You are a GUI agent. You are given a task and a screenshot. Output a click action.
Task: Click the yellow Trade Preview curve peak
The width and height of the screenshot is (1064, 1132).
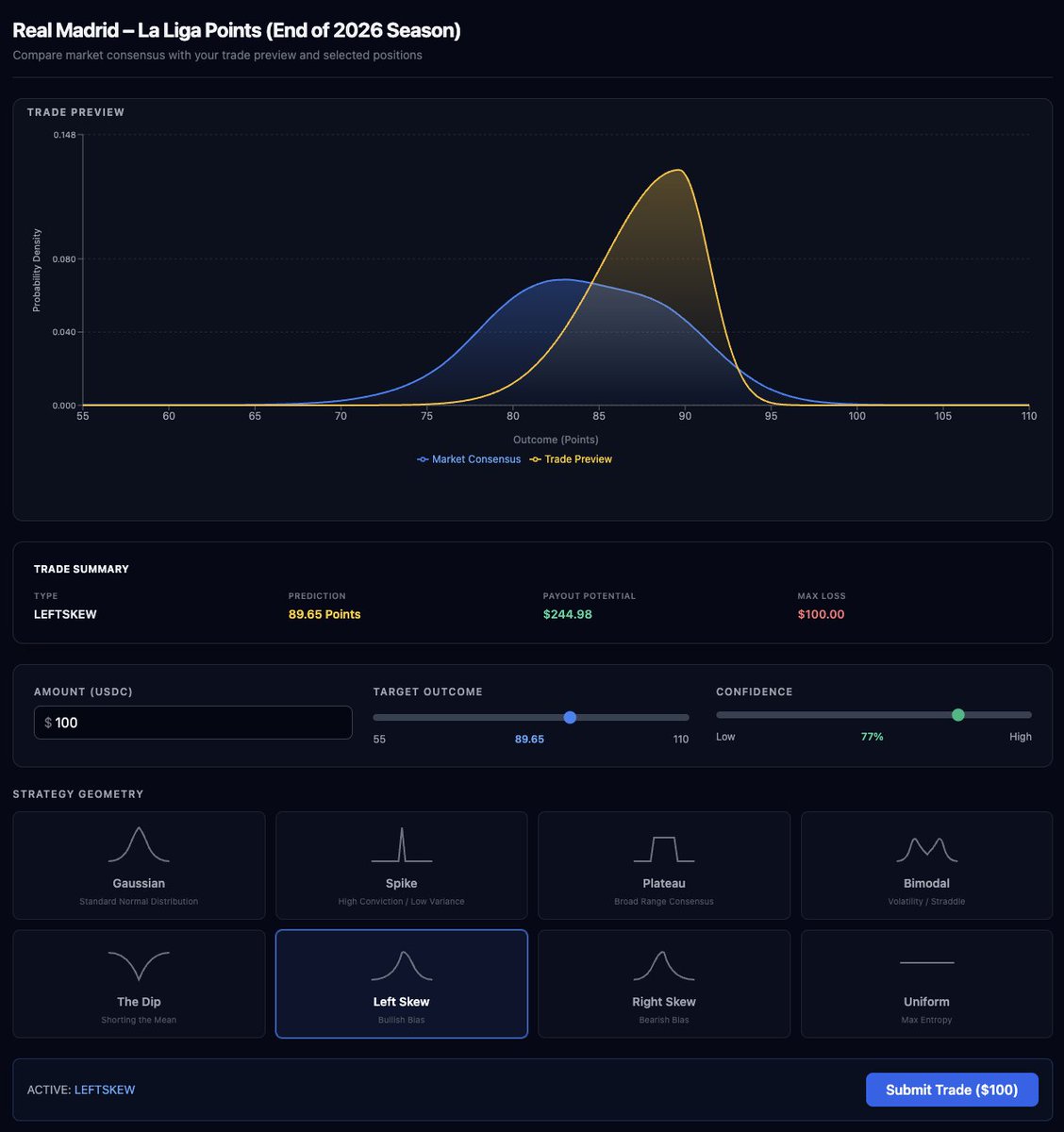pos(678,171)
